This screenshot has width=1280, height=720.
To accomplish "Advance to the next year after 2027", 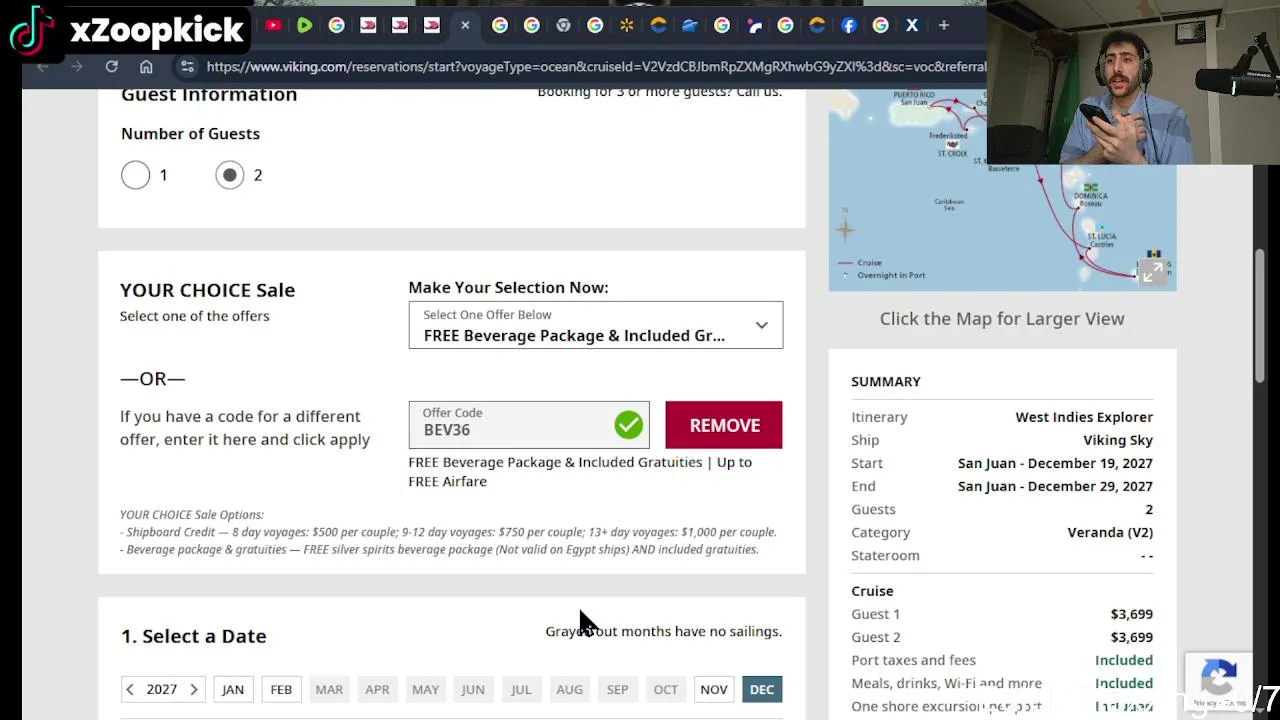I will (194, 689).
